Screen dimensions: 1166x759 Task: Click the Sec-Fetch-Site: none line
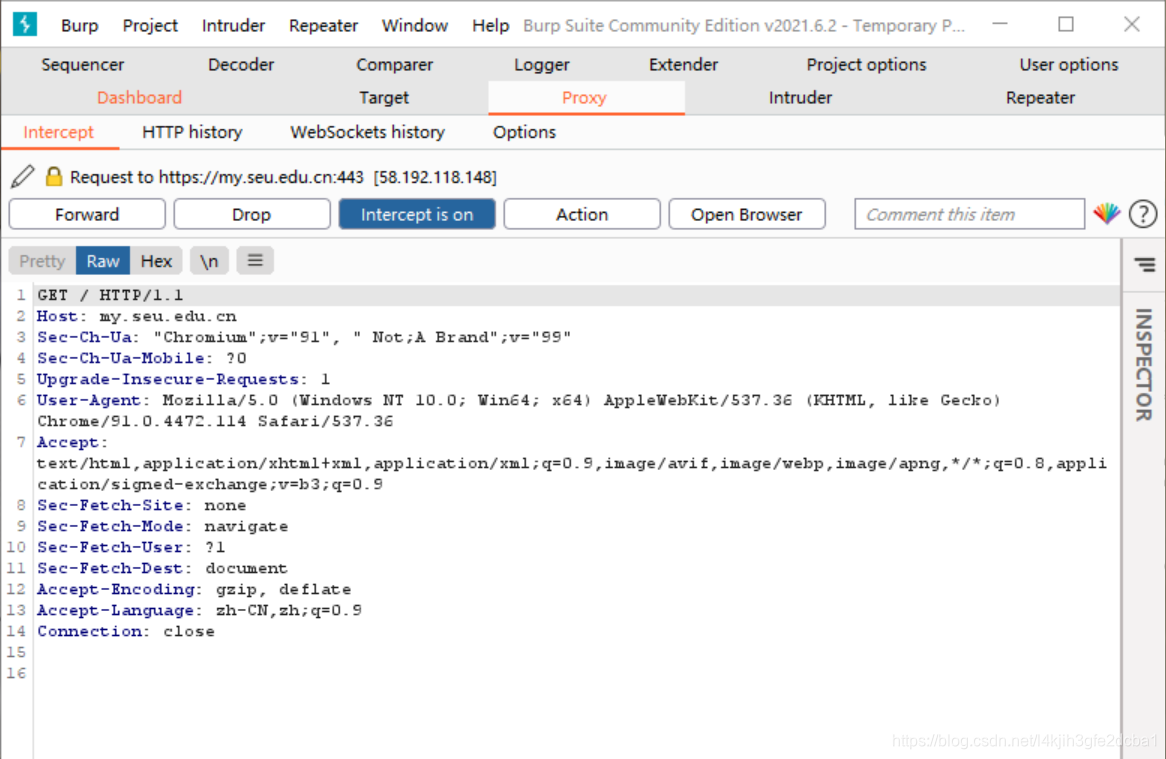141,505
